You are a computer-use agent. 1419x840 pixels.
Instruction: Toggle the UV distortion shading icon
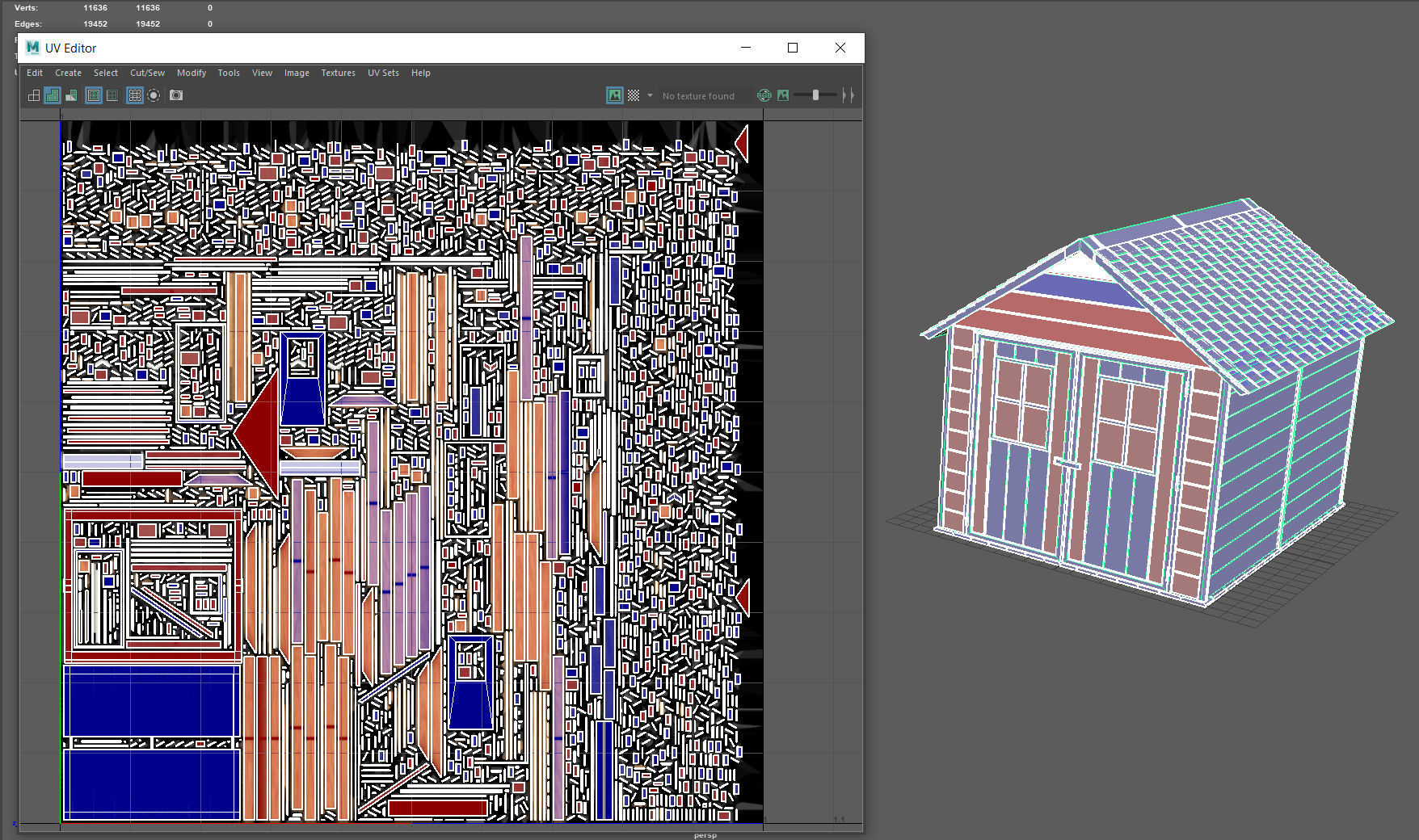point(71,95)
